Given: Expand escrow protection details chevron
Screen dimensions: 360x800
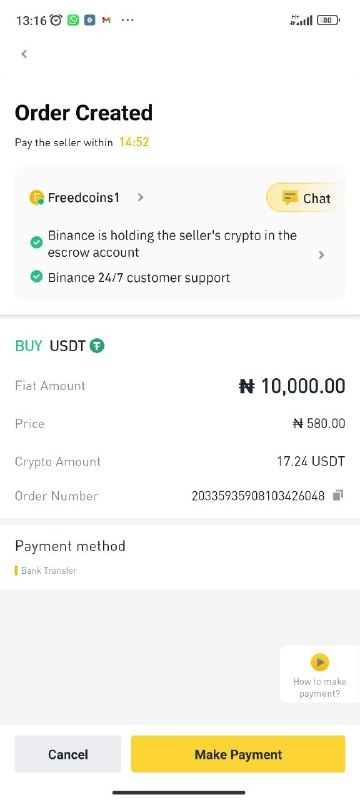Looking at the screenshot, I should (321, 255).
